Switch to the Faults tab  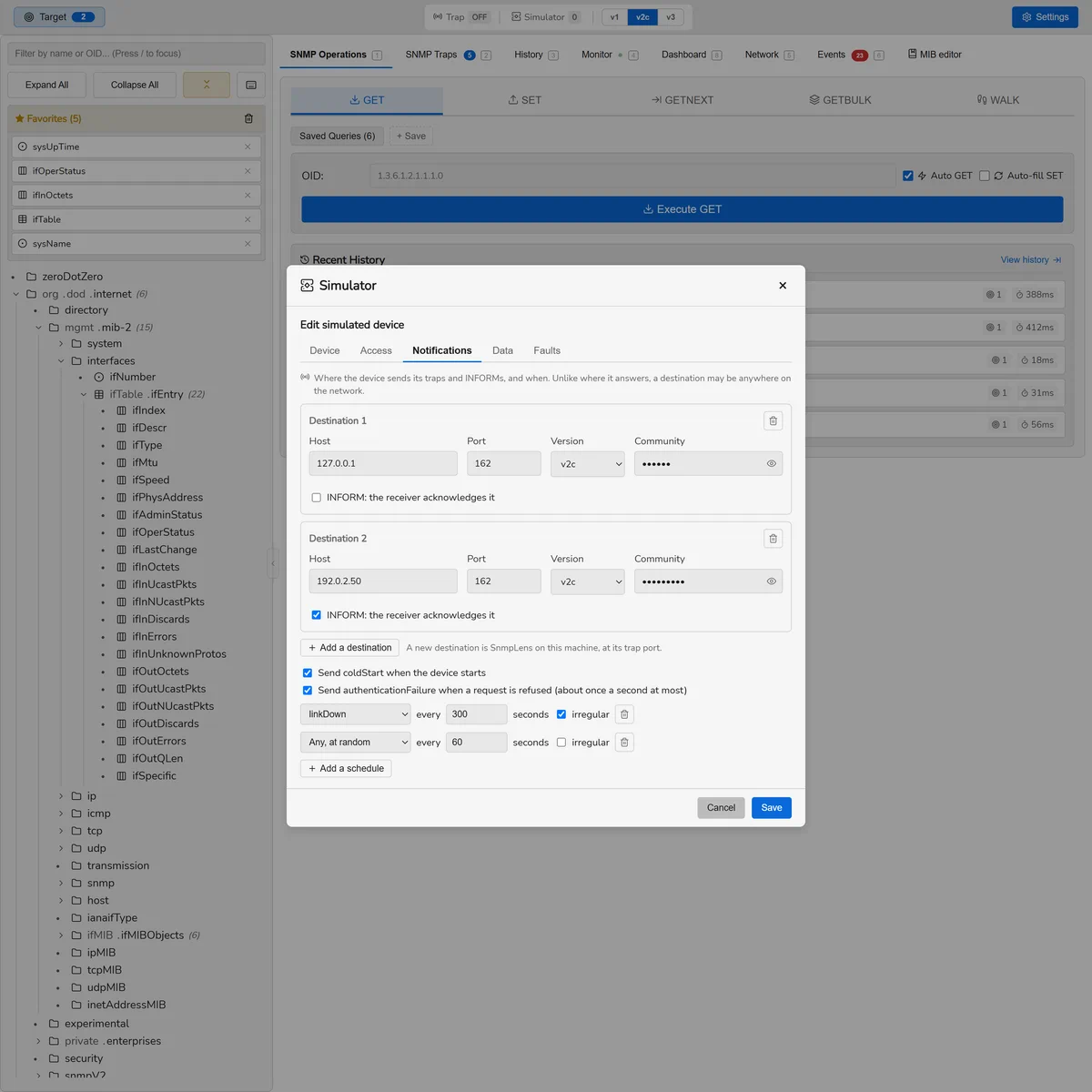tap(547, 350)
